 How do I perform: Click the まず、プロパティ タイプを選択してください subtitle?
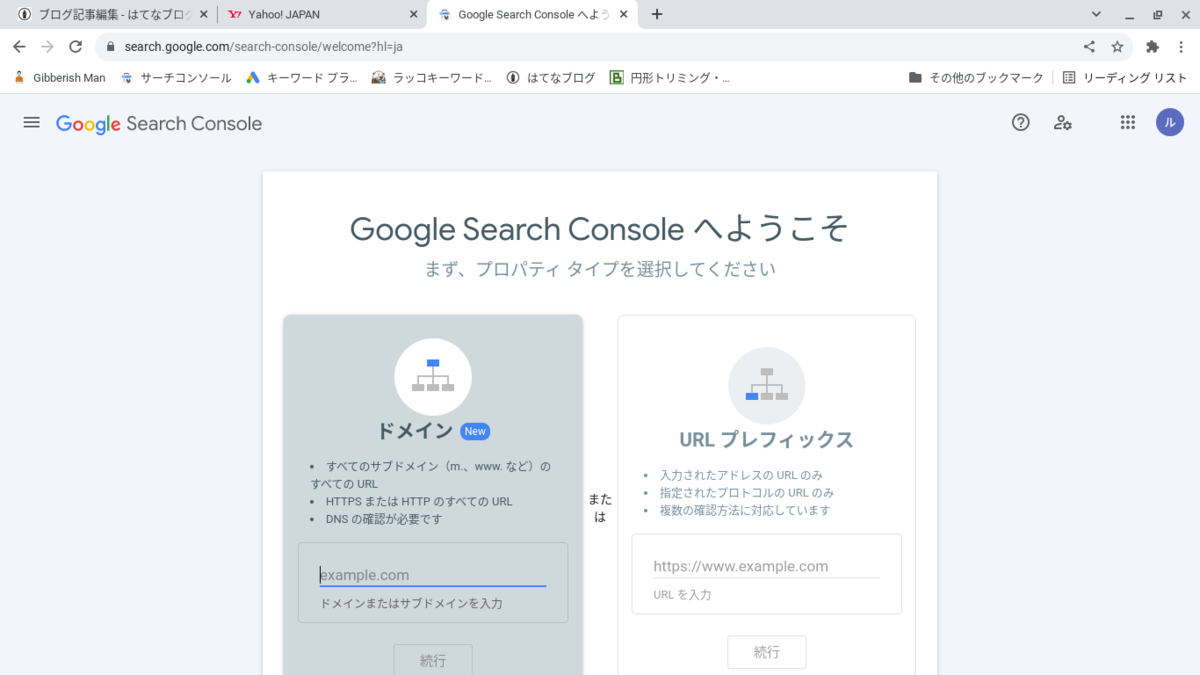[x=600, y=269]
